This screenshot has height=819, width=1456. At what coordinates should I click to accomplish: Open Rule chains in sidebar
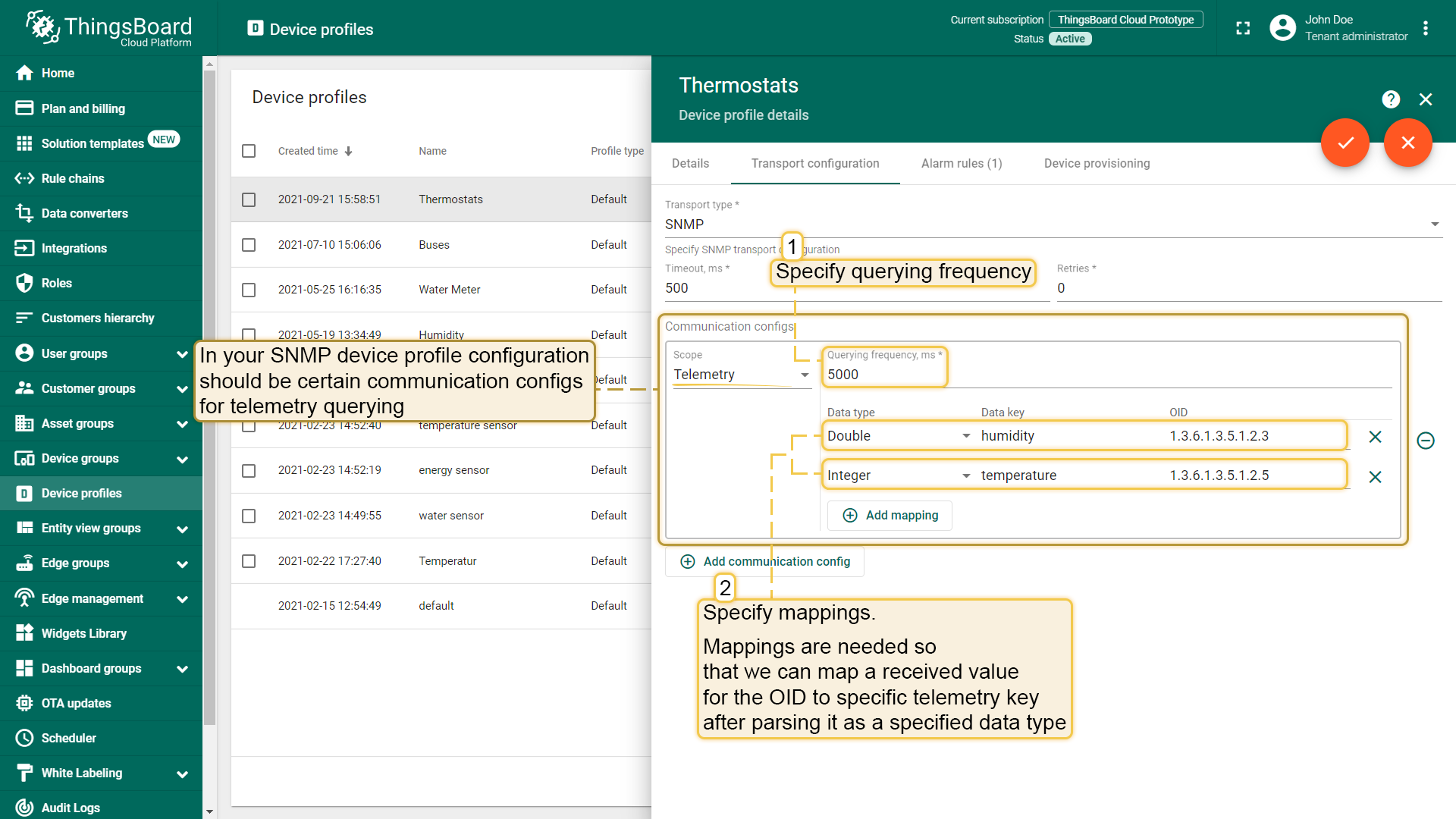tap(73, 178)
